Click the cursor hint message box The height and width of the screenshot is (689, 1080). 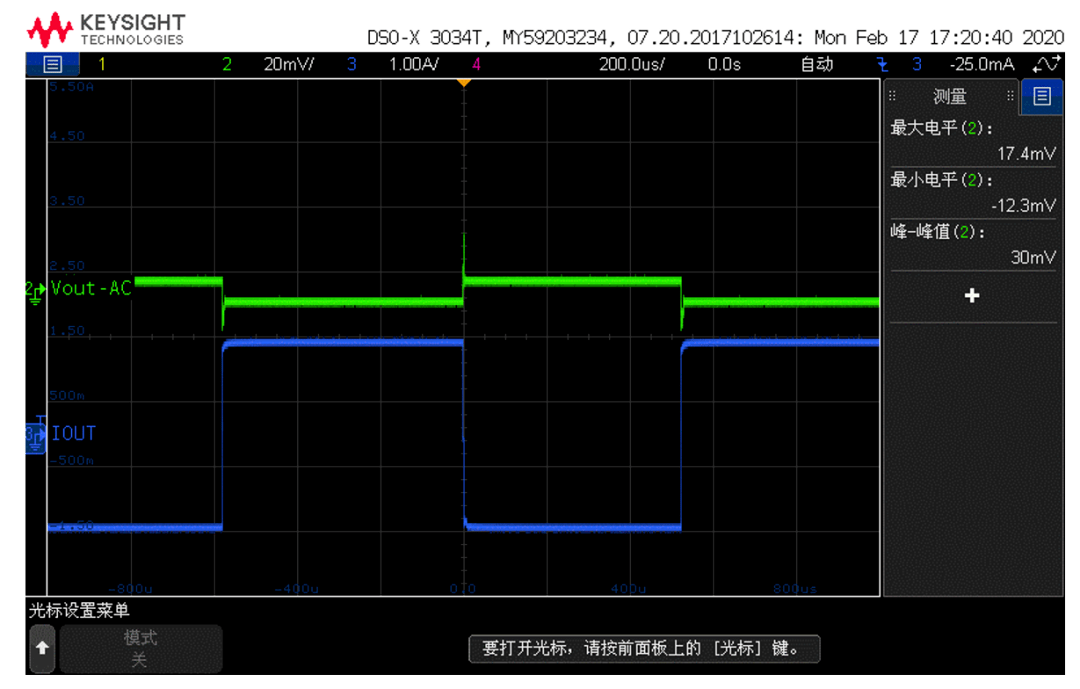[644, 648]
